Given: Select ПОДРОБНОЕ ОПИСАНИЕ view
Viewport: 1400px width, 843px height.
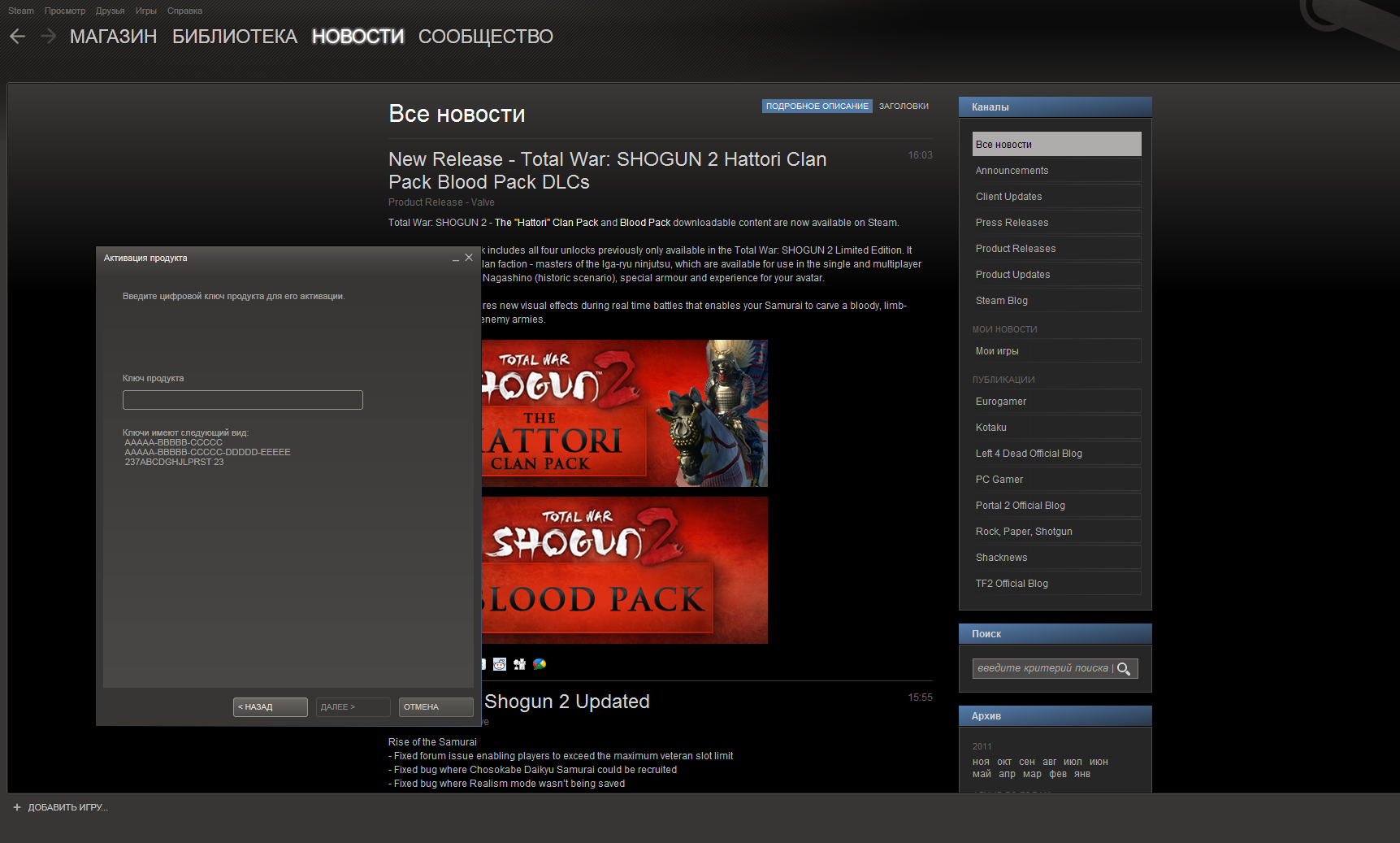Looking at the screenshot, I should (817, 106).
